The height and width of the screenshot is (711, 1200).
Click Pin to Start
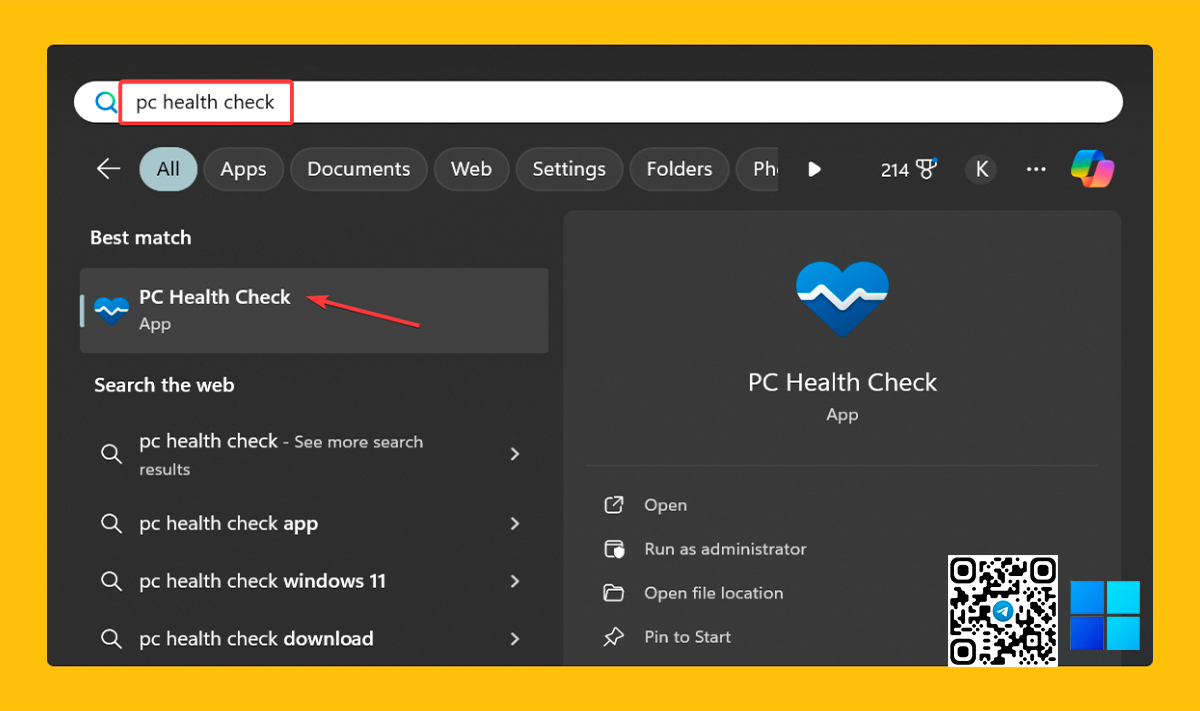687,637
